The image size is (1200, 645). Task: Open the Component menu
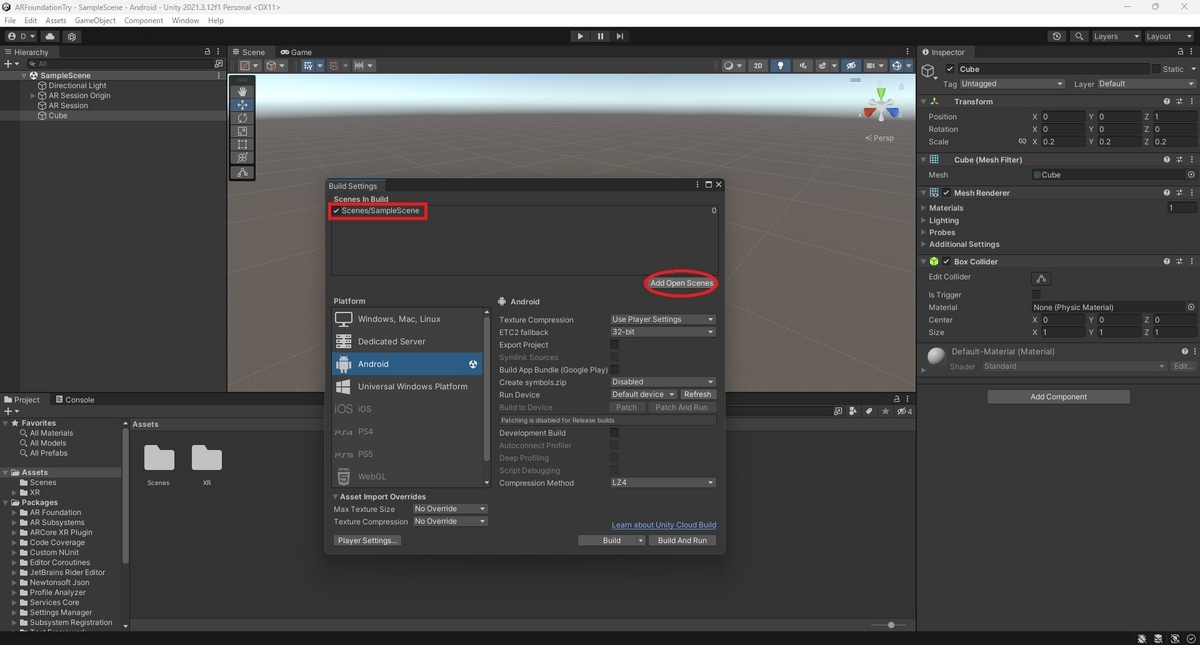tap(144, 20)
